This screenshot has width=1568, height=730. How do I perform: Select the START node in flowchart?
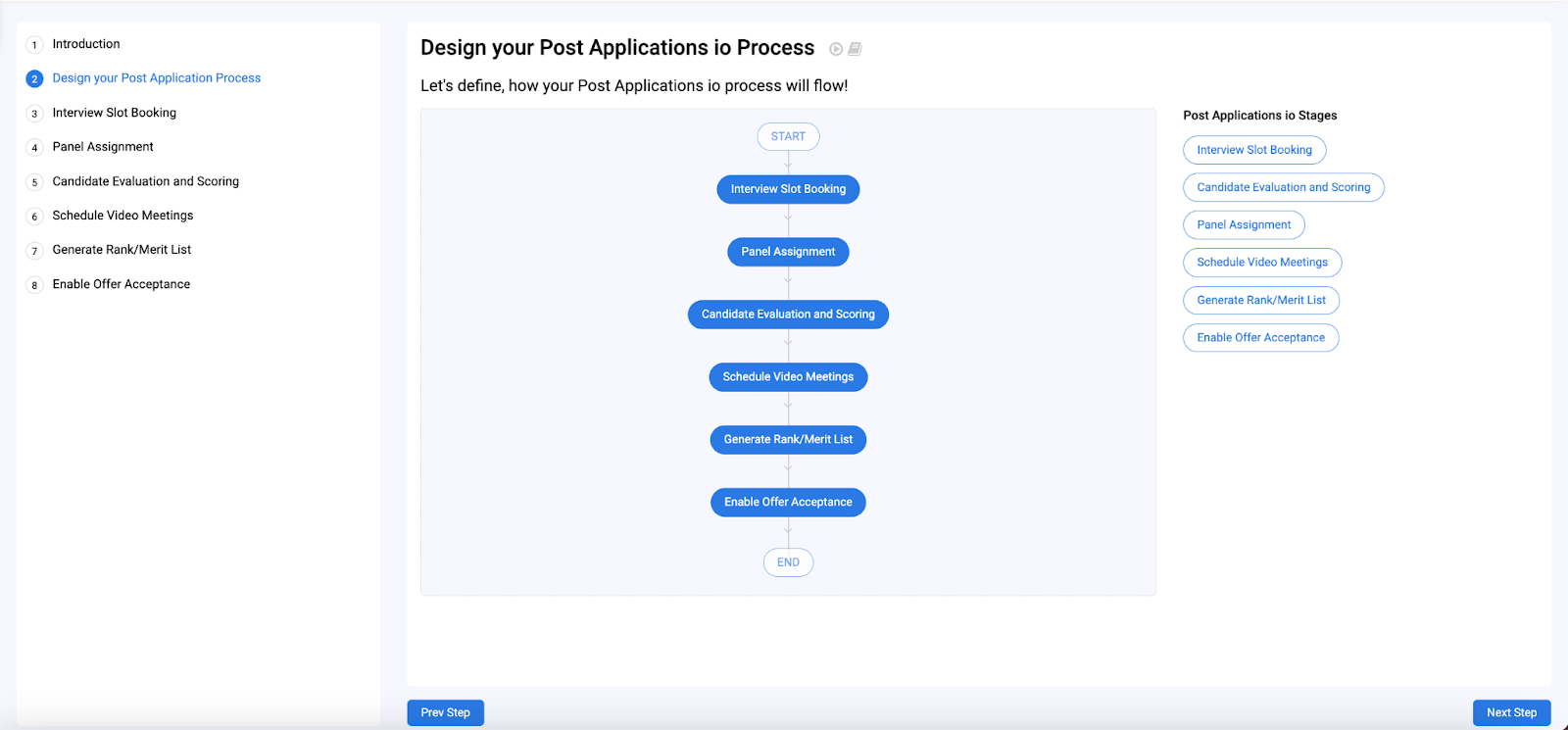[788, 137]
